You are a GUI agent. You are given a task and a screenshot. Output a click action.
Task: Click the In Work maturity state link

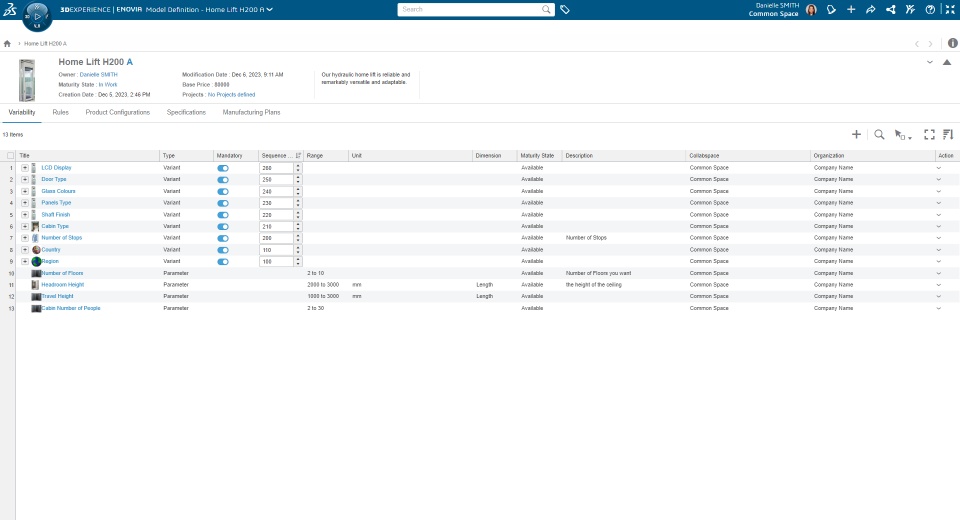tap(108, 85)
